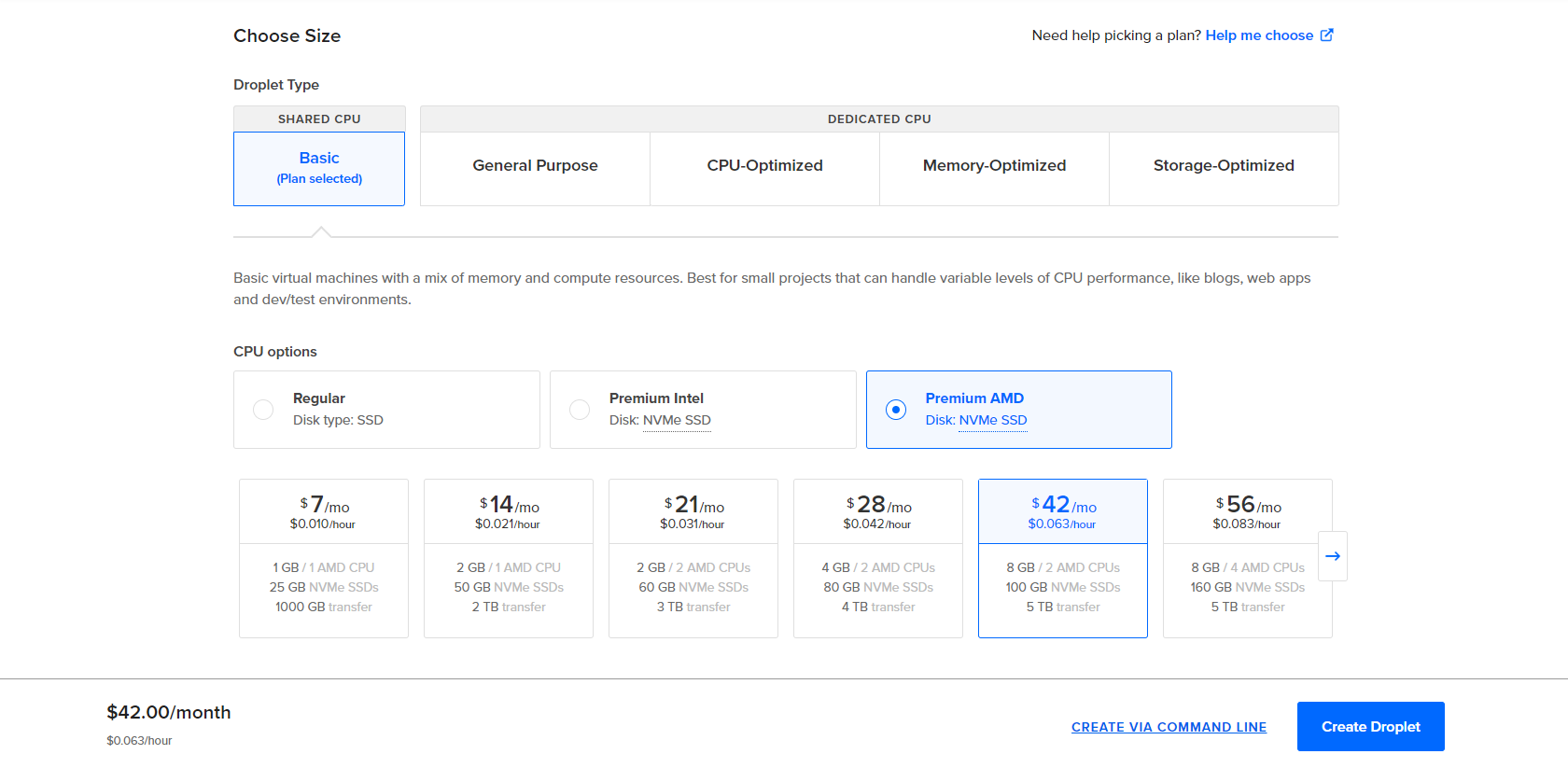Select the Regular CPU option radio

click(x=263, y=410)
